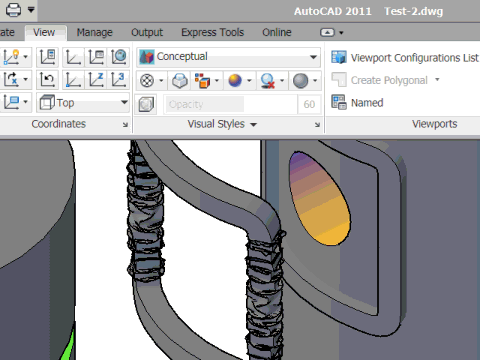Click the UCS Object globe icon

(x=119, y=57)
